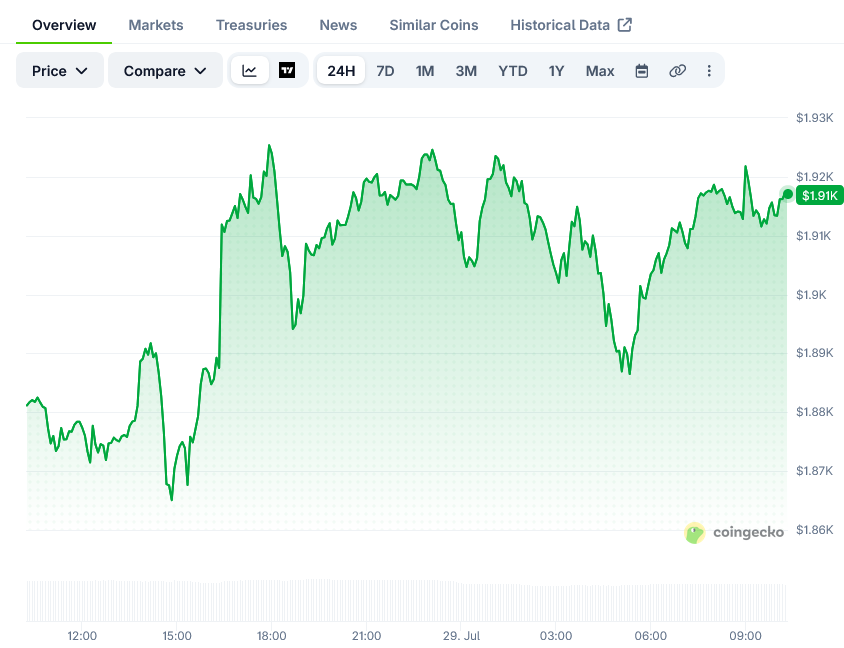Click the $1.93K axis label
Screen dimensions: 844x648
tap(814, 117)
